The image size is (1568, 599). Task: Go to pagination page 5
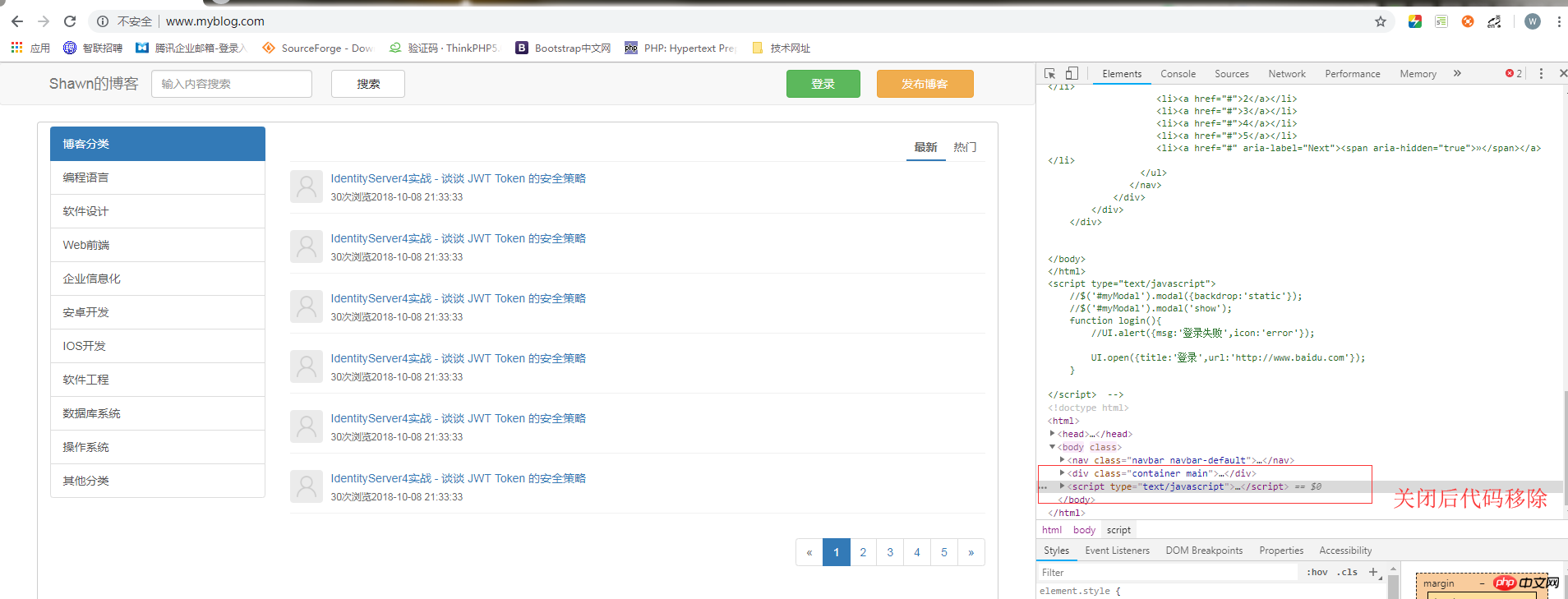pos(944,552)
